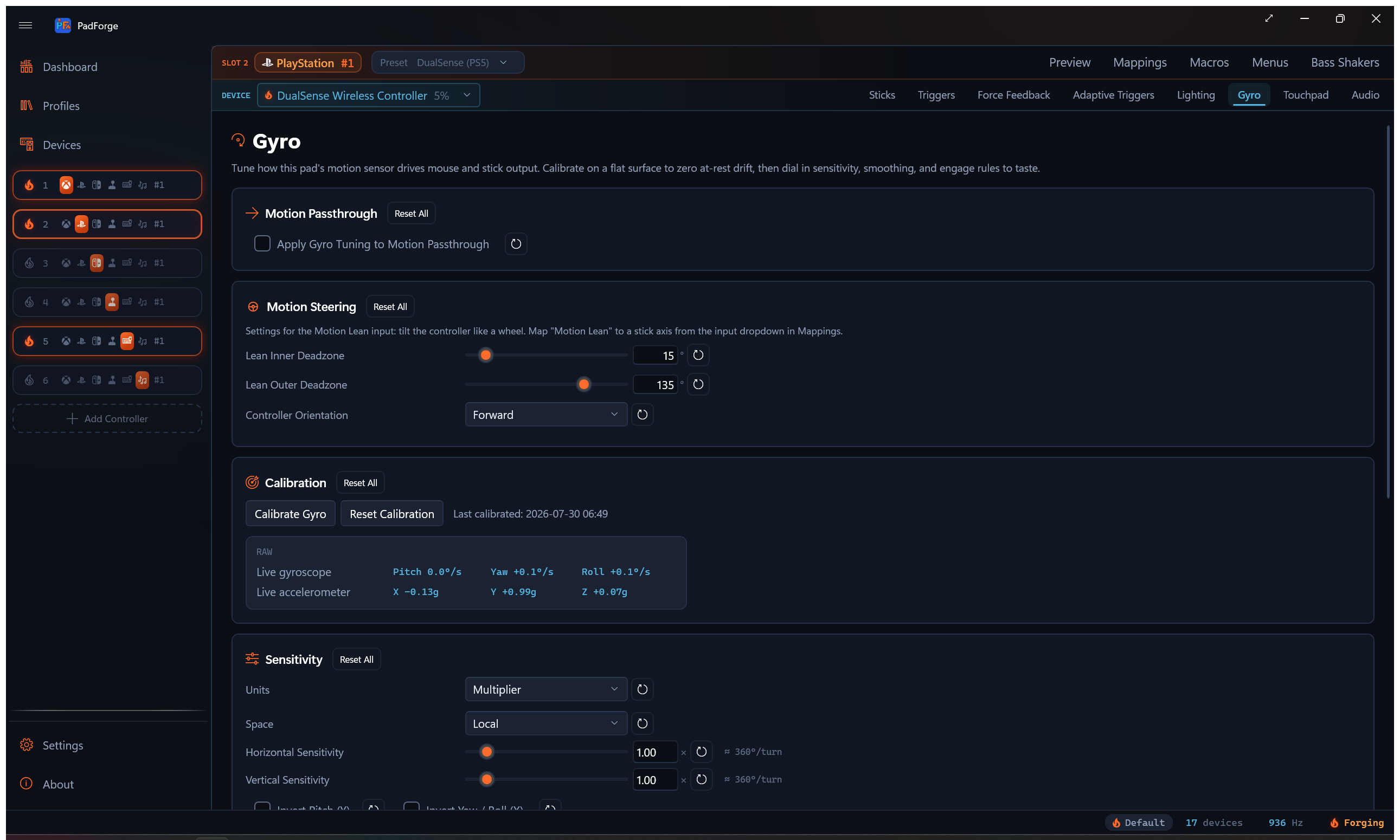Reset the Horizontal Sensitivity value
This screenshot has width=1400, height=840.
tap(701, 752)
